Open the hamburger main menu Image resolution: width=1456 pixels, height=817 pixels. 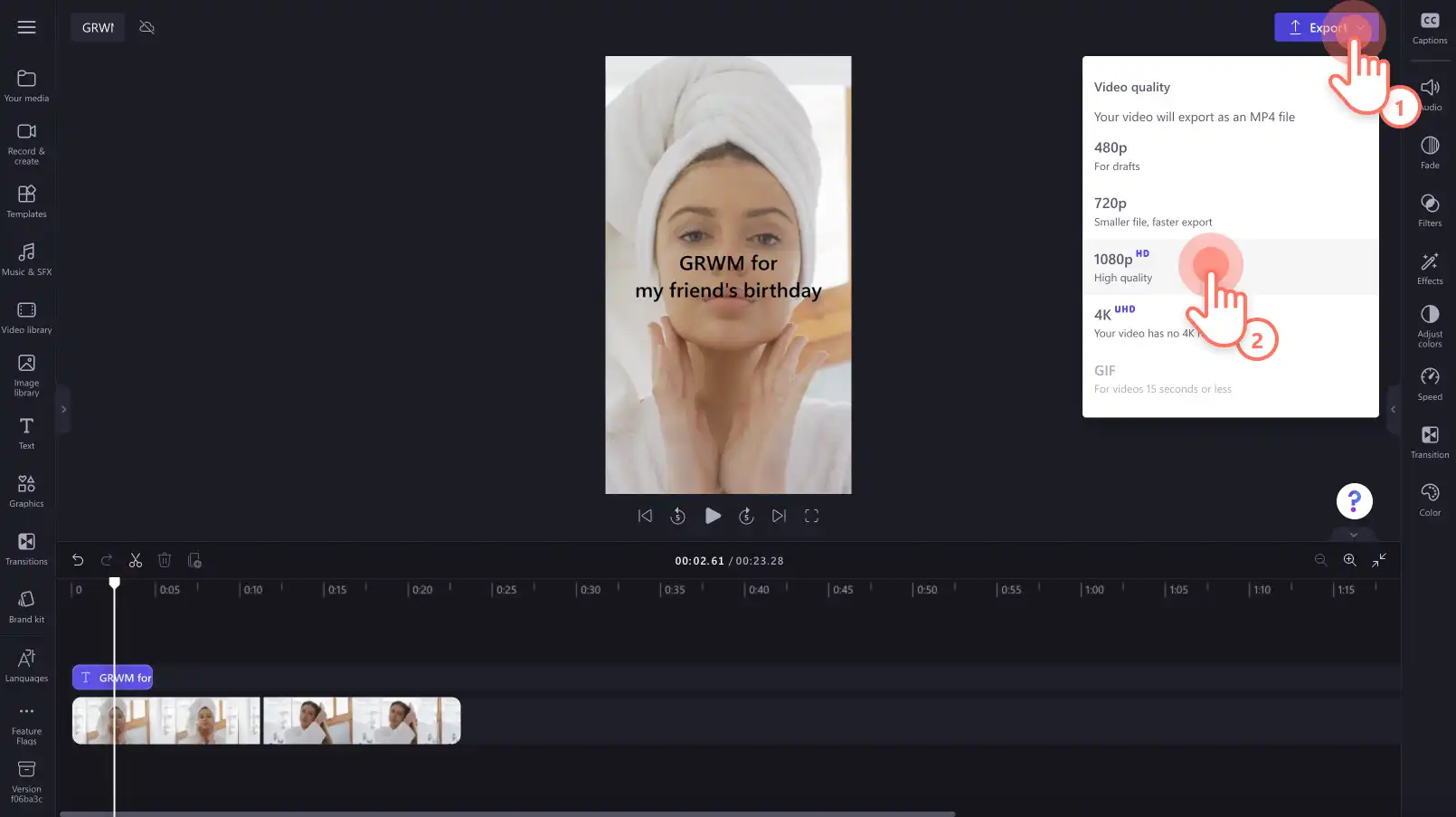27,28
